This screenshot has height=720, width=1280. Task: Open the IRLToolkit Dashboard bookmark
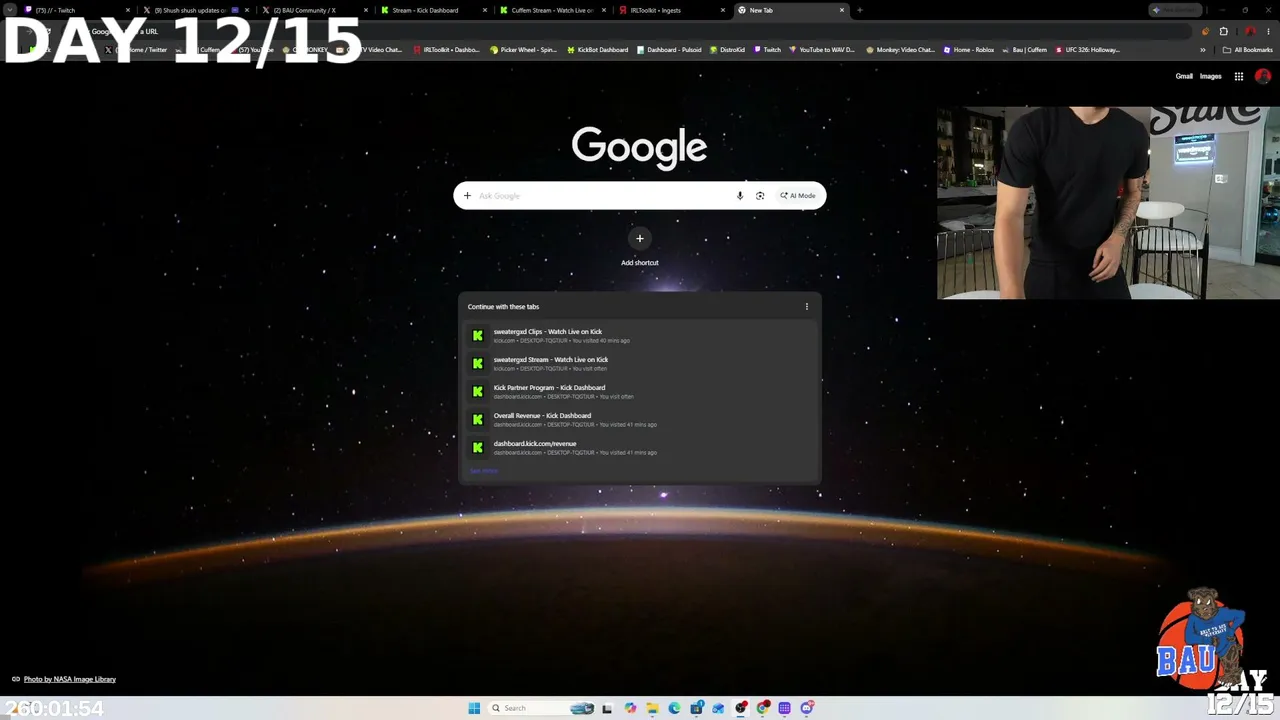(x=447, y=50)
